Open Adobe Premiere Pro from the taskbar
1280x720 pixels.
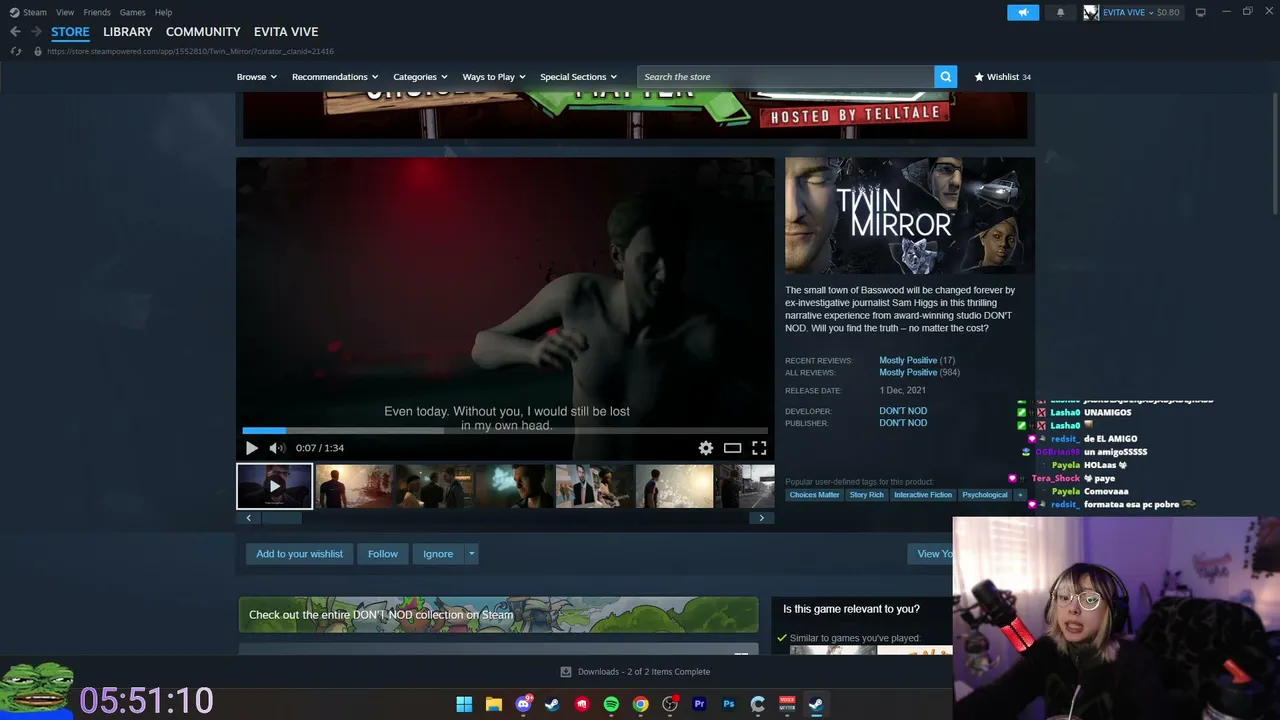[x=699, y=704]
